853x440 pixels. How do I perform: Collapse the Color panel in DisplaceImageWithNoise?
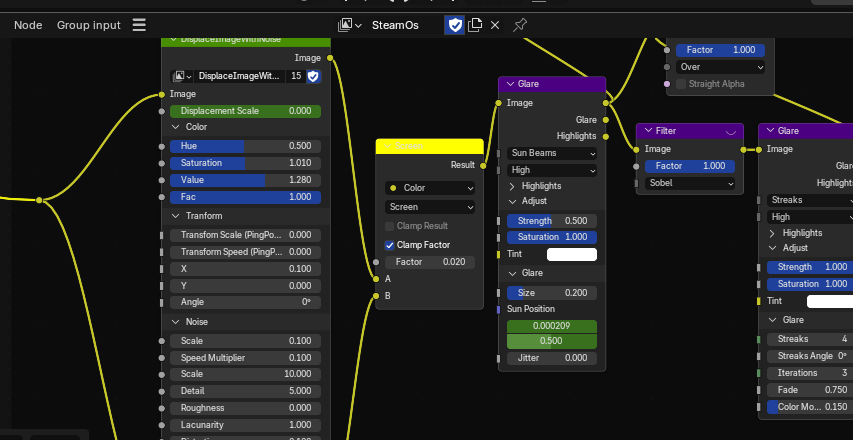click(175, 127)
